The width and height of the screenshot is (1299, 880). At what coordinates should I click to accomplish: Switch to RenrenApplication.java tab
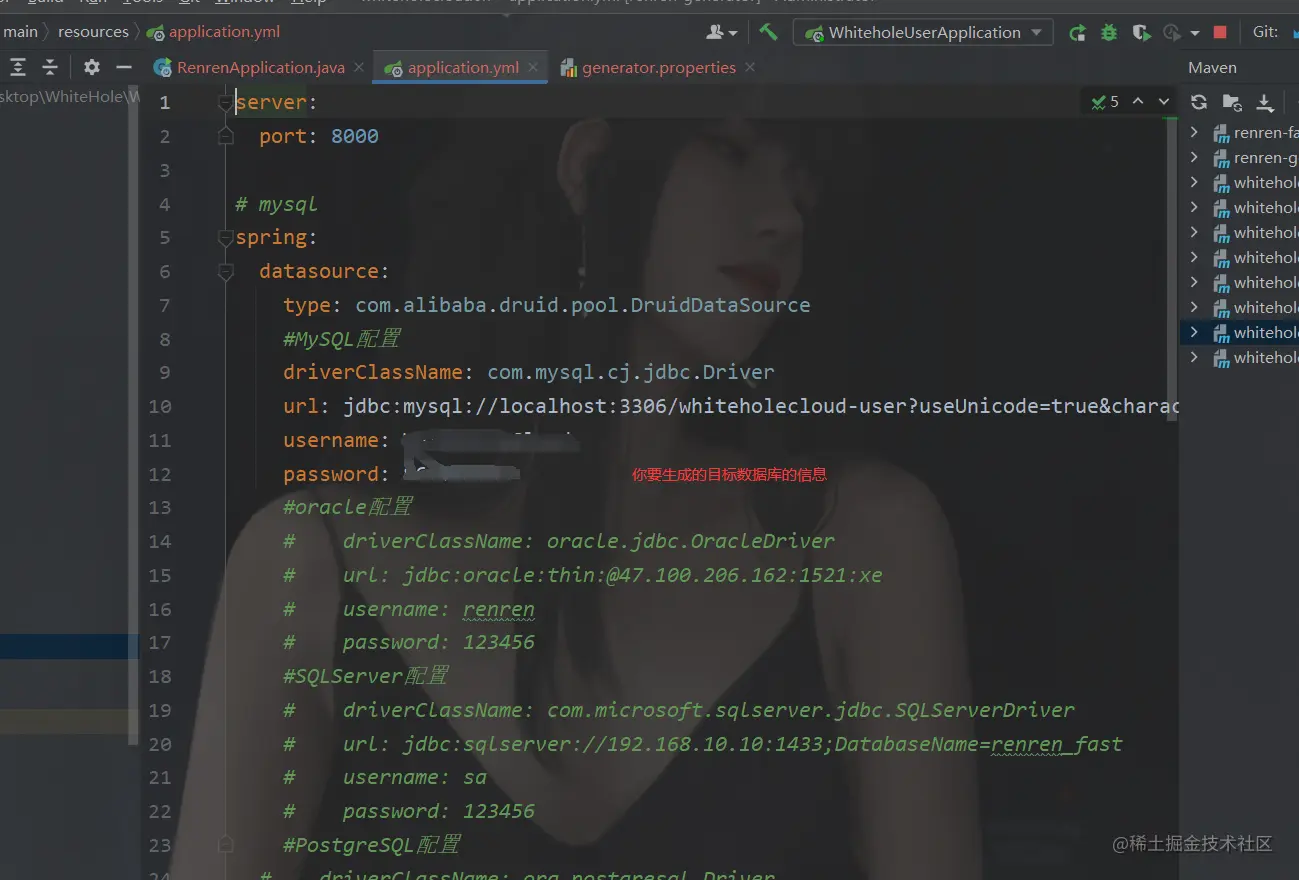click(x=260, y=67)
